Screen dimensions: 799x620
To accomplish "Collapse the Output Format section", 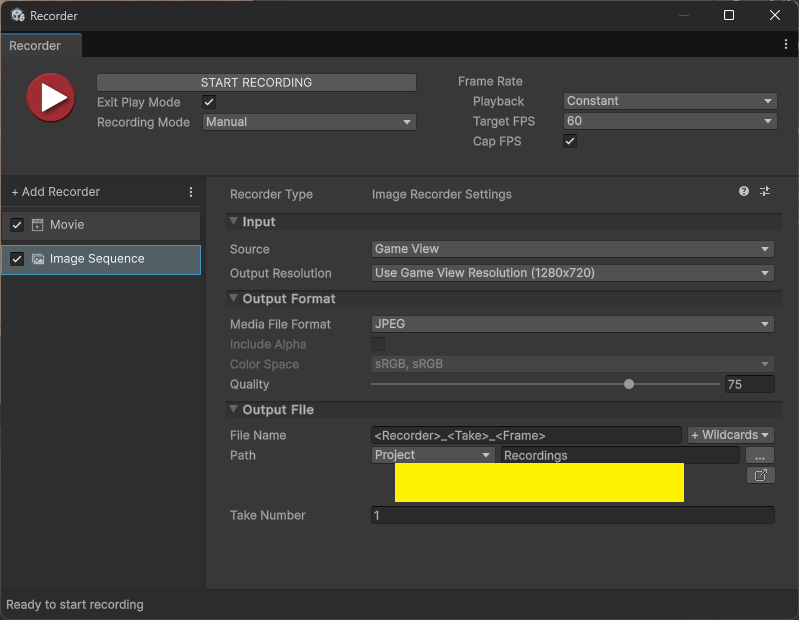I will click(234, 299).
